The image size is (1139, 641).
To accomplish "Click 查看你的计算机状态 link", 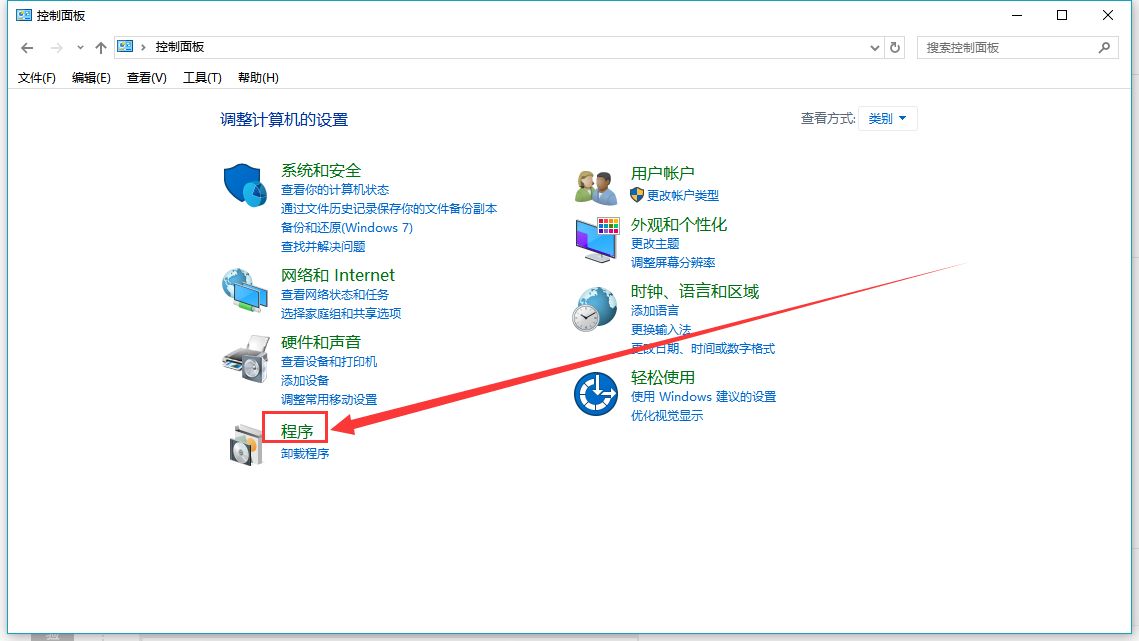I will tap(335, 190).
